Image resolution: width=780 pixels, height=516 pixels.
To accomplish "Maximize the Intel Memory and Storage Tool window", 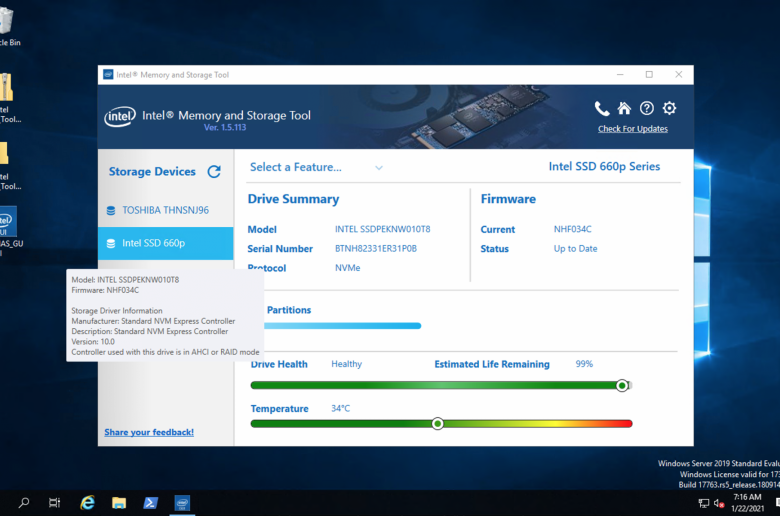I will (649, 75).
